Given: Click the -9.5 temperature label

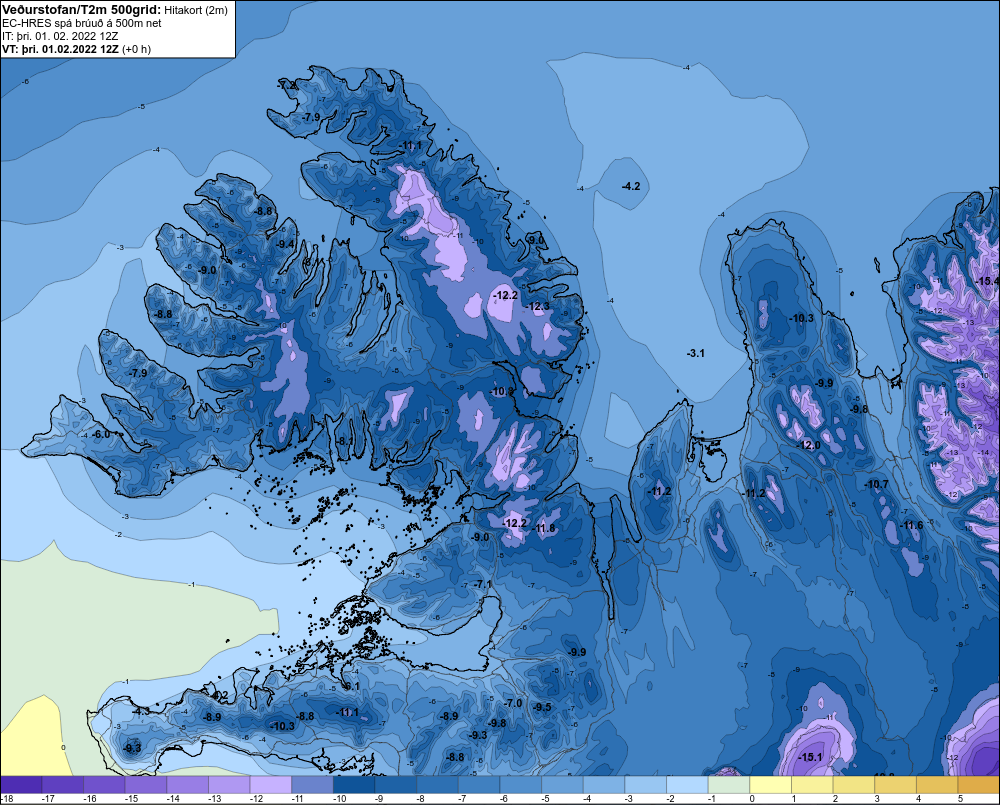Looking at the screenshot, I should (x=542, y=707).
